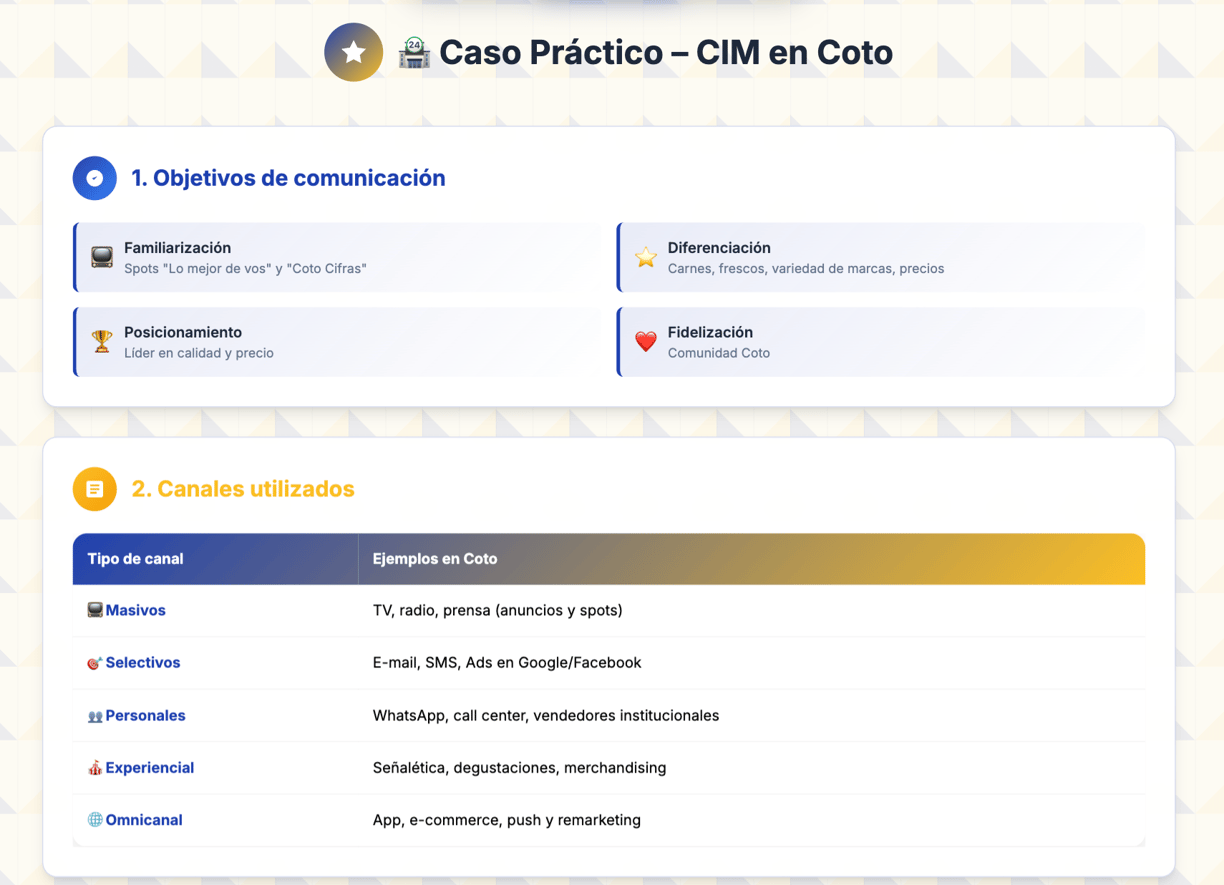Click the Fidelización card title

click(710, 332)
